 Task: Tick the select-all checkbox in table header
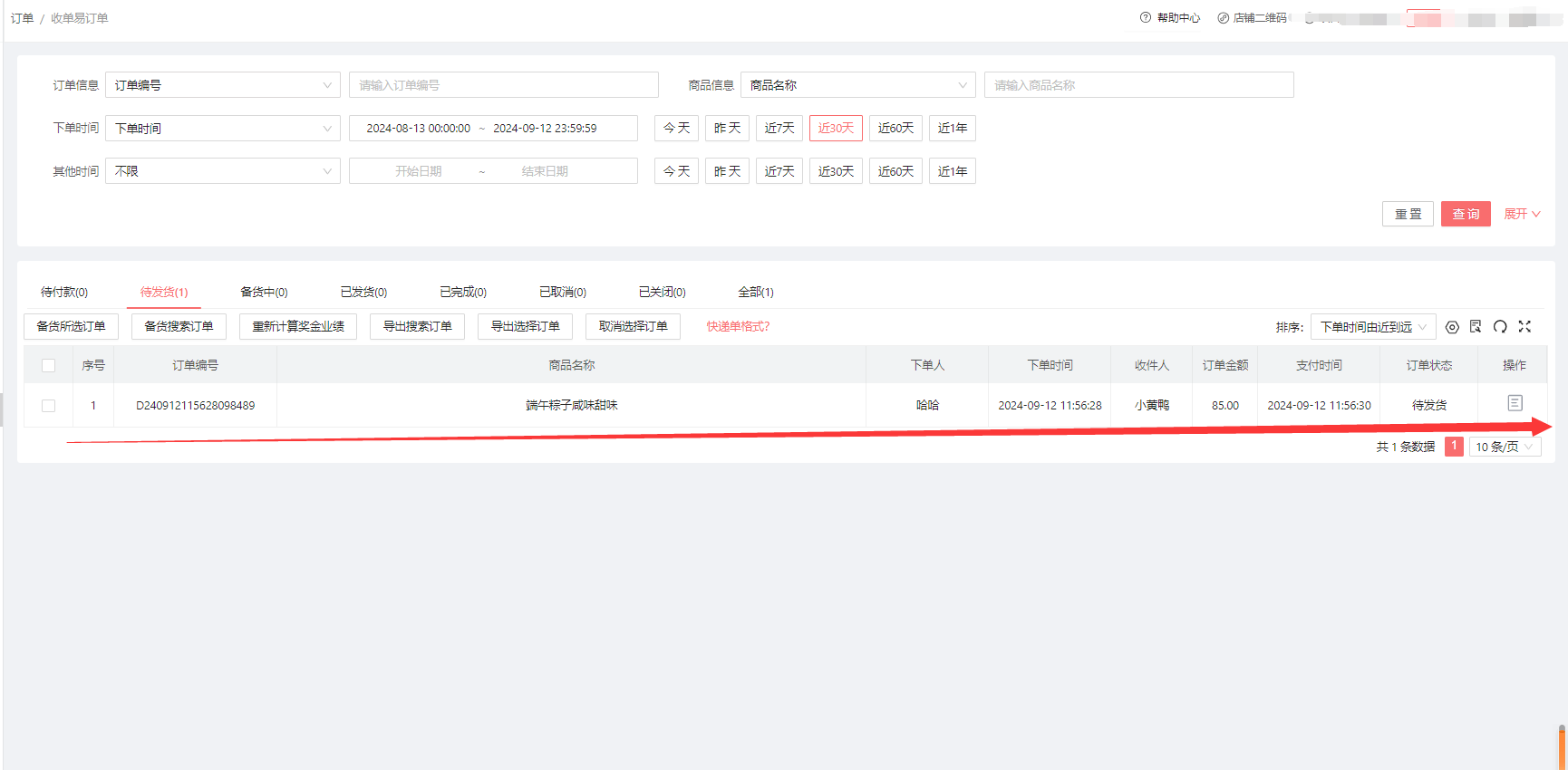(49, 366)
